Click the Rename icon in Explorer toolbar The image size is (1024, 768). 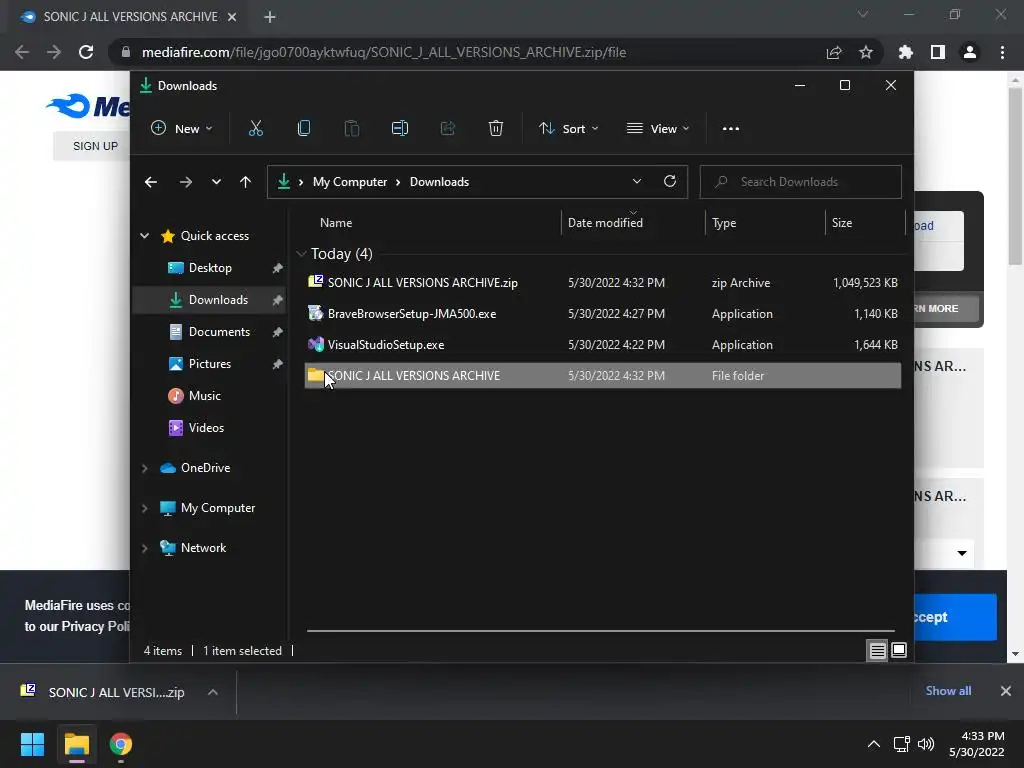click(x=400, y=129)
